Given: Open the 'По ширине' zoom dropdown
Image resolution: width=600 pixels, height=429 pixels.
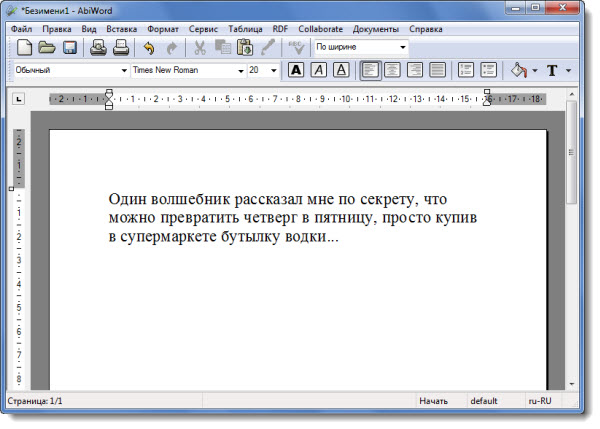Looking at the screenshot, I should [402, 47].
